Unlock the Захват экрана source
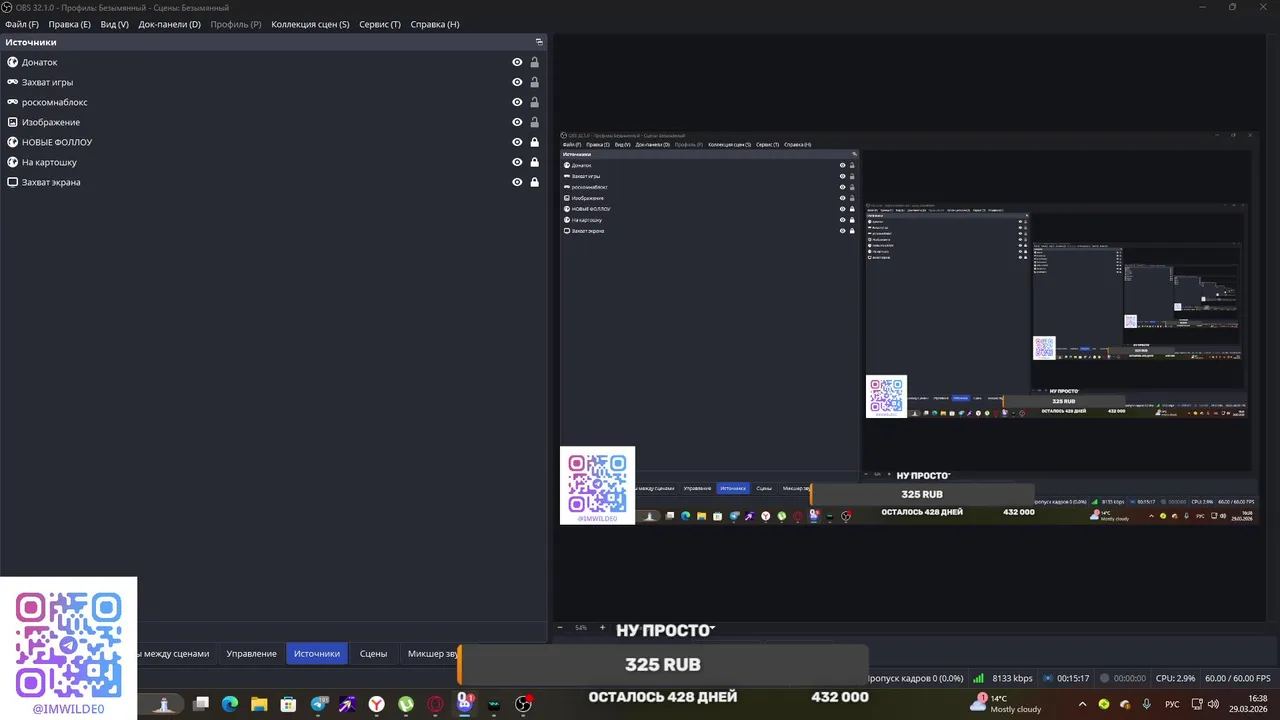This screenshot has width=1280, height=720. pyautogui.click(x=535, y=182)
